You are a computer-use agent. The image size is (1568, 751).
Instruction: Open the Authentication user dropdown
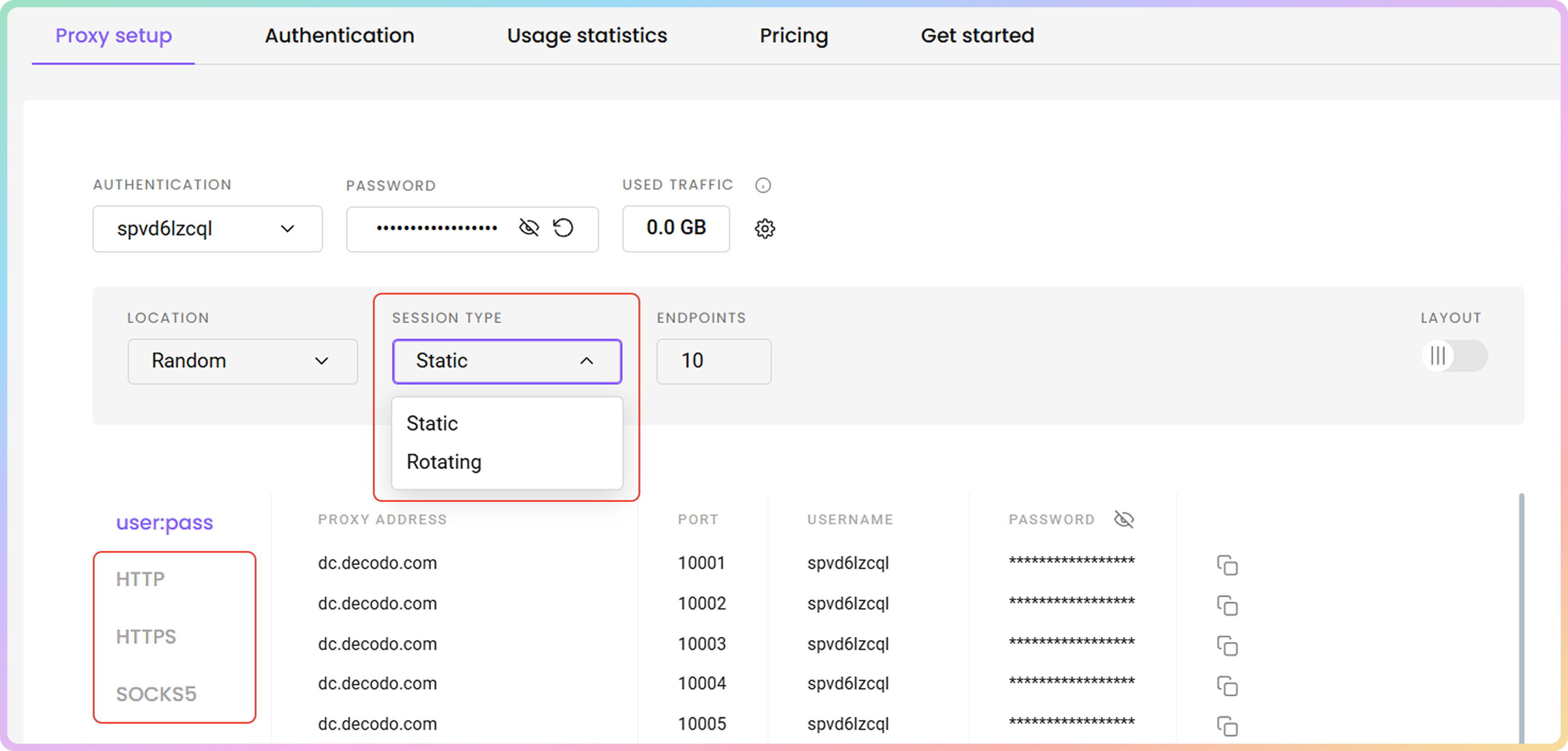pyautogui.click(x=207, y=229)
